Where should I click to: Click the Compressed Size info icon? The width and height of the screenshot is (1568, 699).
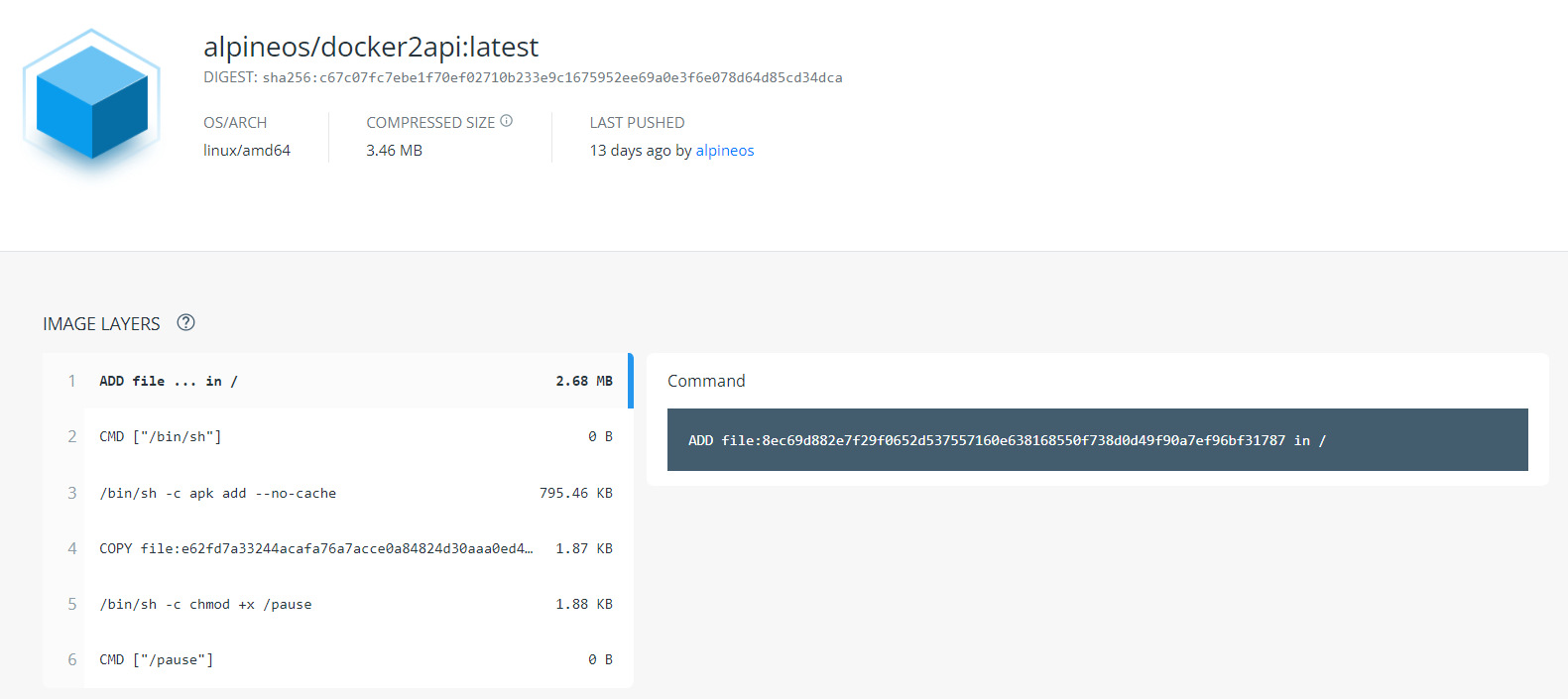pyautogui.click(x=506, y=121)
